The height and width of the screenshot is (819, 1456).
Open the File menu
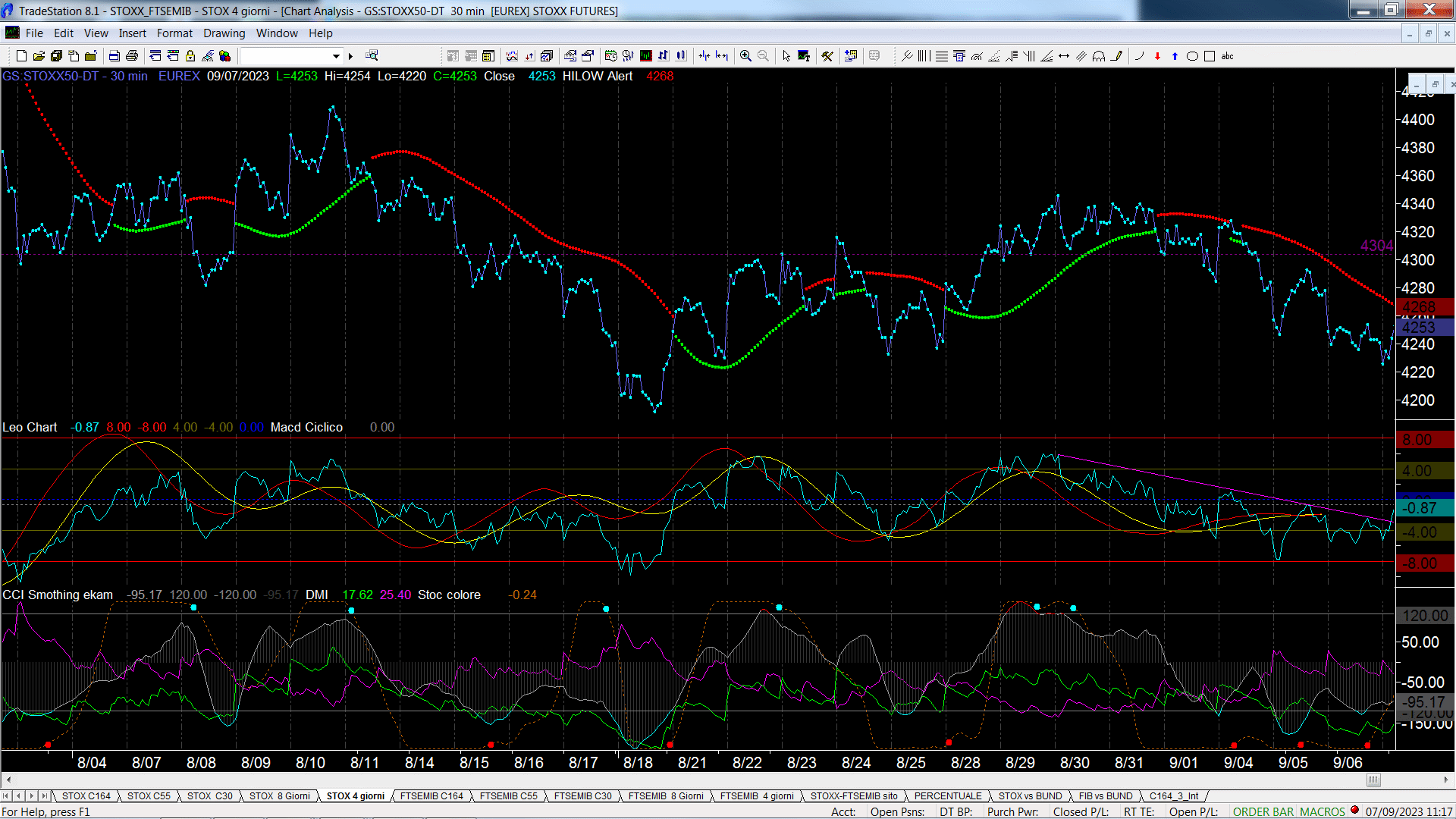(34, 33)
